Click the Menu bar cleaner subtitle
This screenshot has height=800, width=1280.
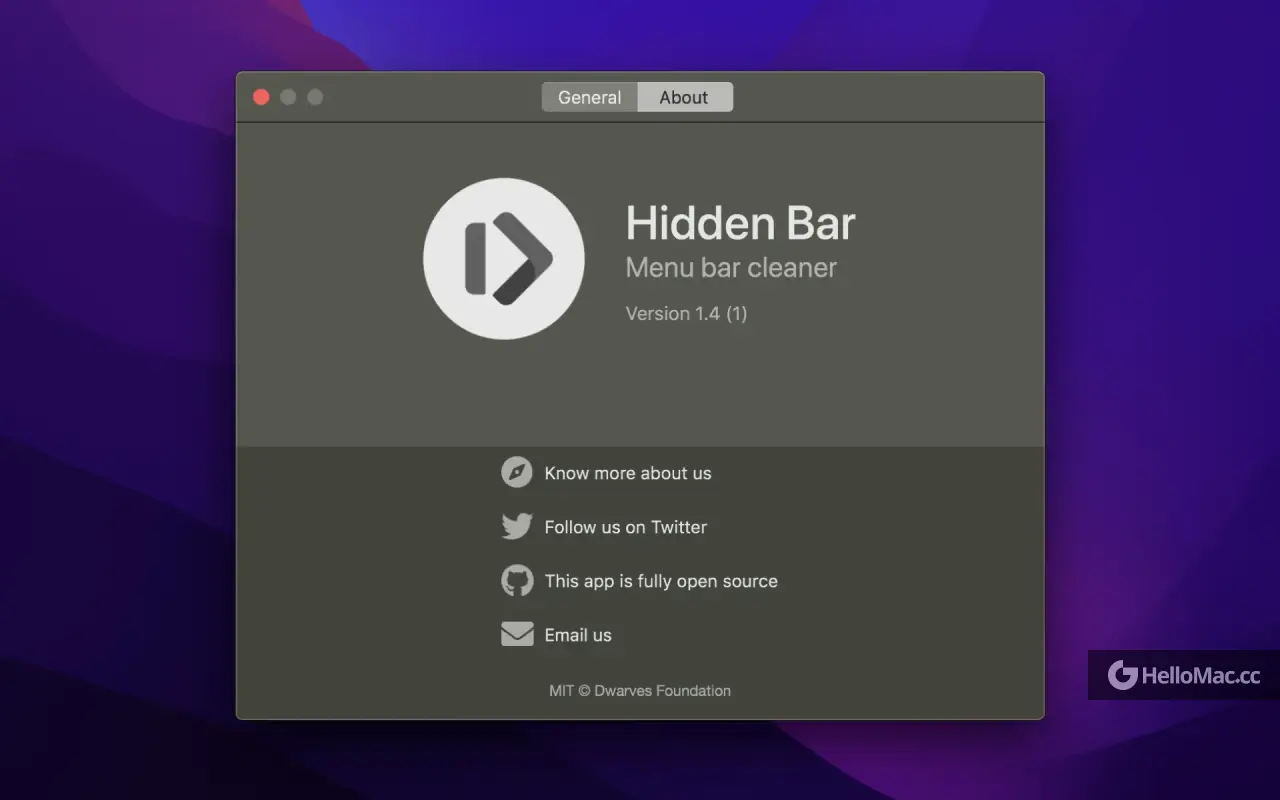(731, 268)
